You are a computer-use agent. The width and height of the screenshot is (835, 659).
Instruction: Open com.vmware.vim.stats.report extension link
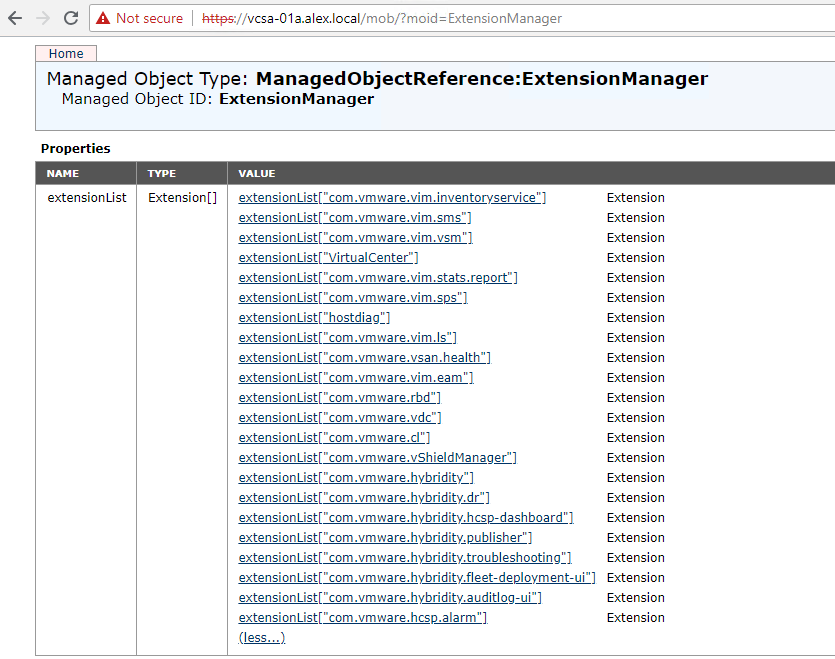point(378,277)
